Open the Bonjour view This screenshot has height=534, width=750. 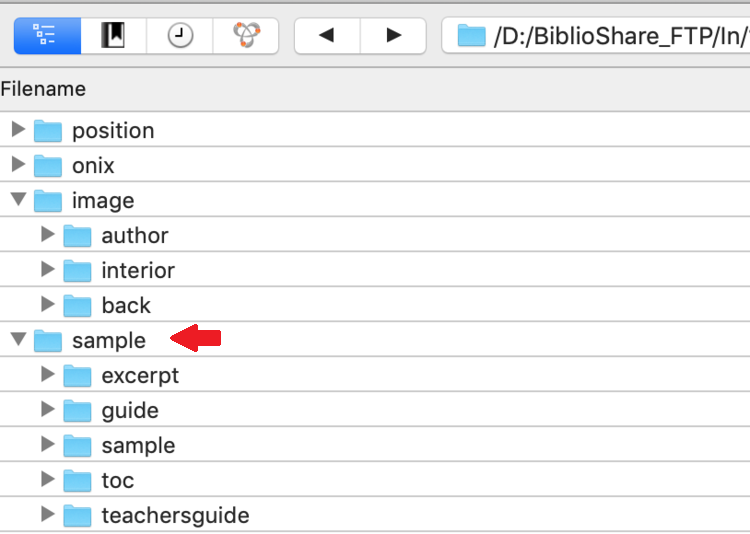click(246, 36)
